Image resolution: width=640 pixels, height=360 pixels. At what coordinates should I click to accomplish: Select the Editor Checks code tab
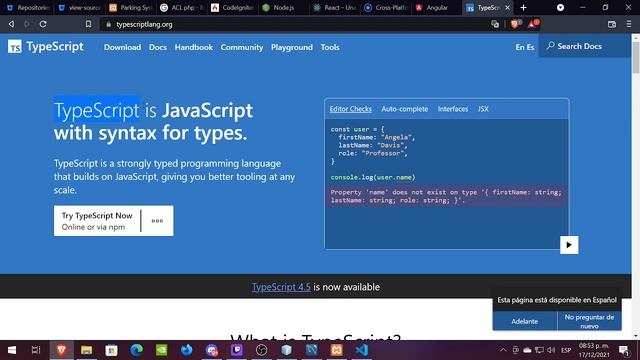[351, 109]
